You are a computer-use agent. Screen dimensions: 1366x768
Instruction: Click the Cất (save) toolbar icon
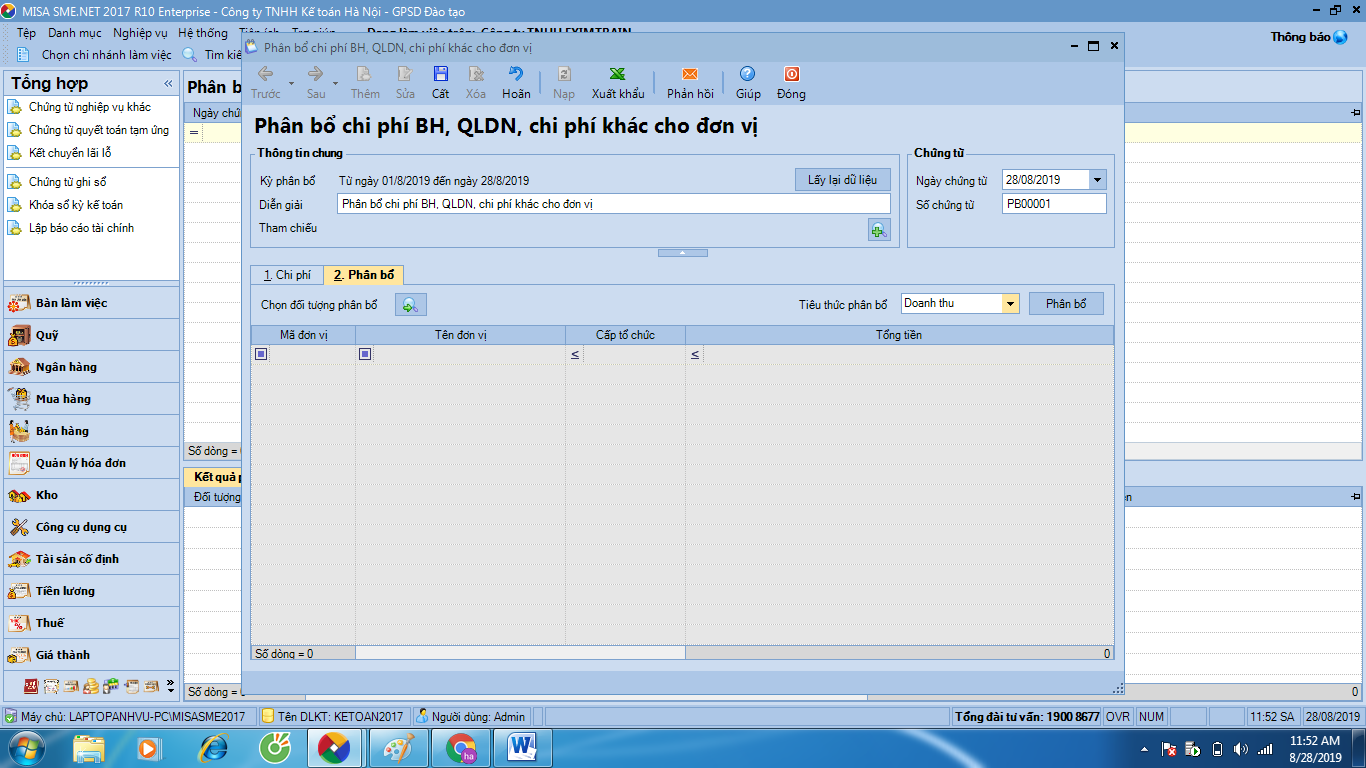(x=440, y=74)
